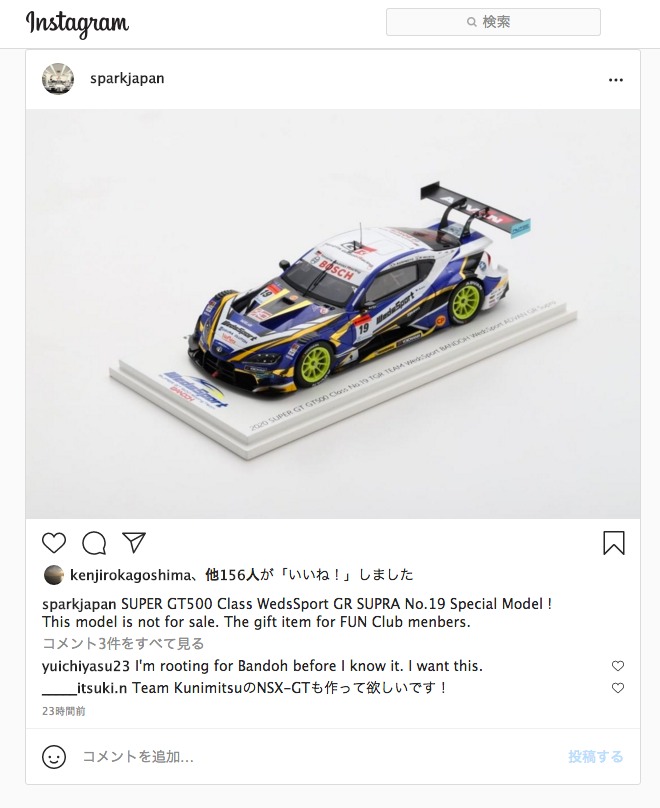Click the 23時間前 timestamp
This screenshot has width=660, height=808.
coord(64,711)
